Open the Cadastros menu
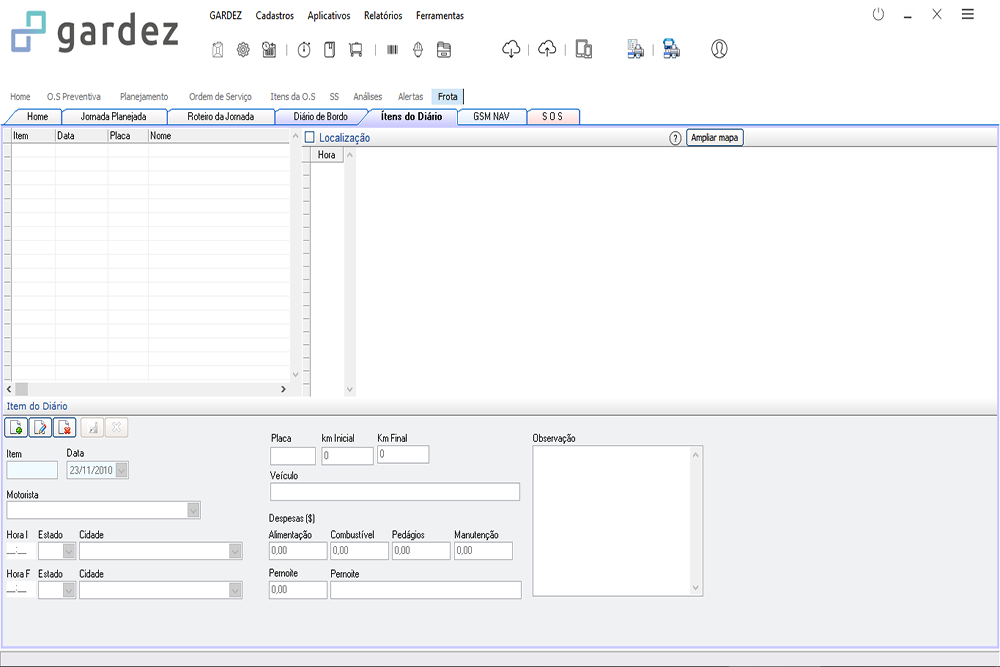Screen dimensions: 1000x667 [x=275, y=15]
